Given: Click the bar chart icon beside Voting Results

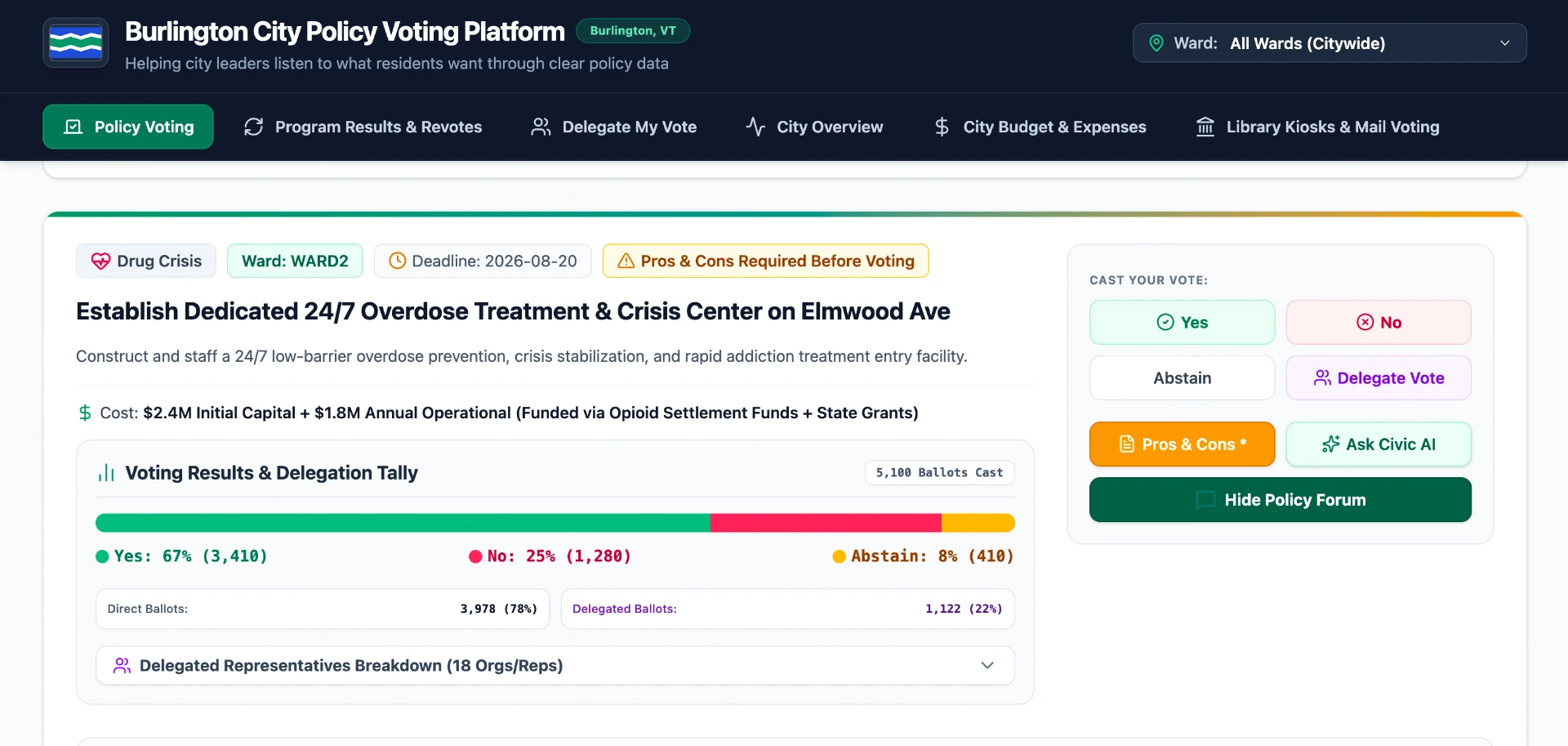Looking at the screenshot, I should (x=106, y=473).
